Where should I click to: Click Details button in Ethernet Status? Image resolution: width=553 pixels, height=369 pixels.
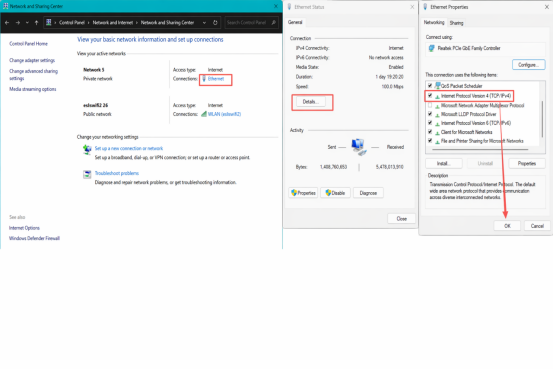coord(311,102)
